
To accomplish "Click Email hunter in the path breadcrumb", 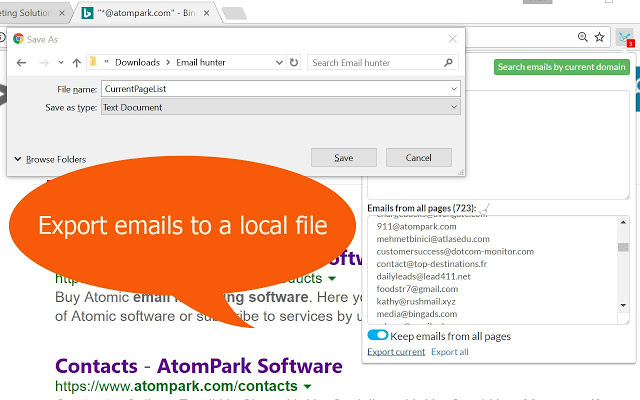I will coord(200,62).
